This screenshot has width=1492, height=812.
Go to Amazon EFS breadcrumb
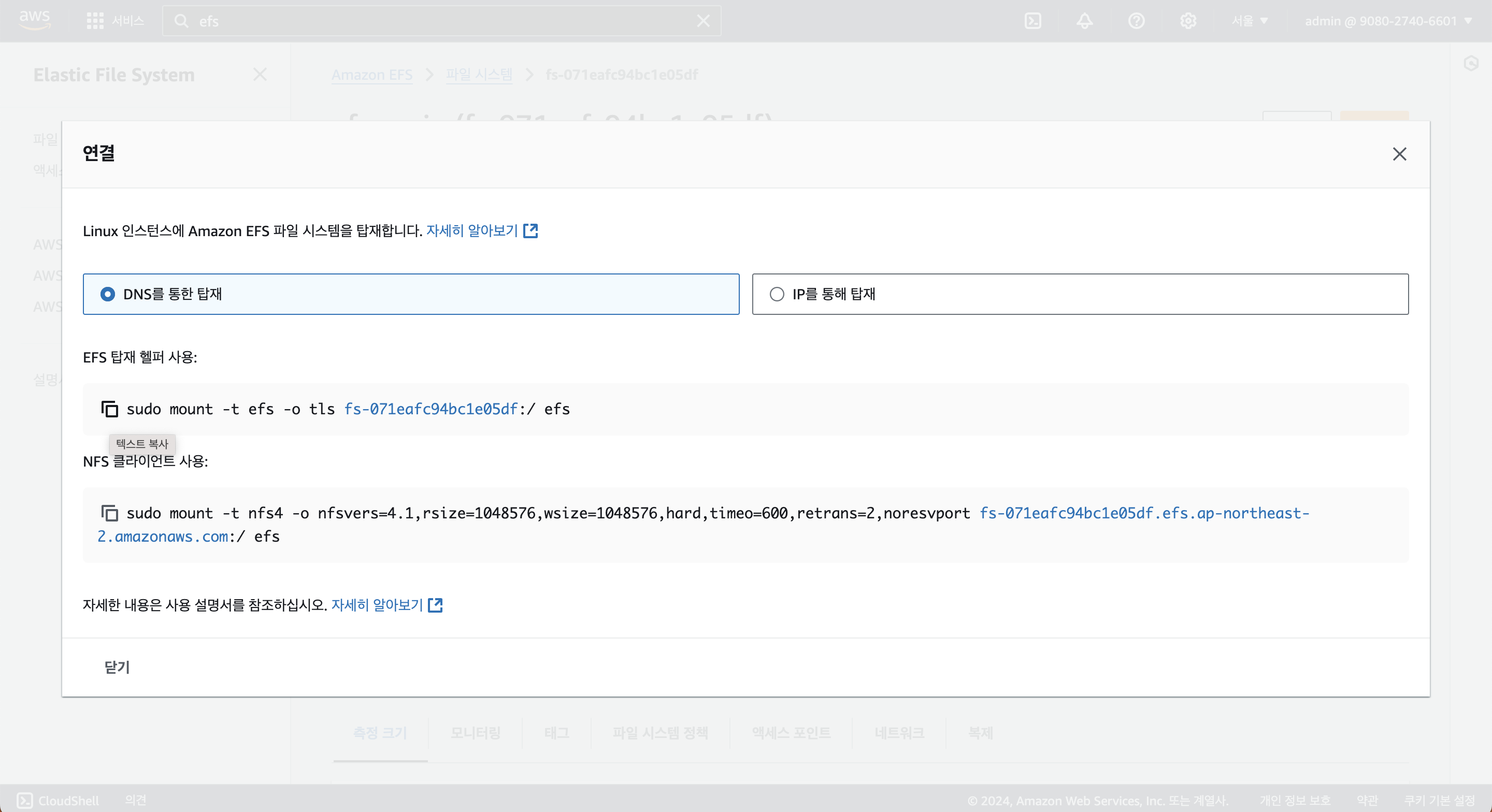pyautogui.click(x=372, y=75)
